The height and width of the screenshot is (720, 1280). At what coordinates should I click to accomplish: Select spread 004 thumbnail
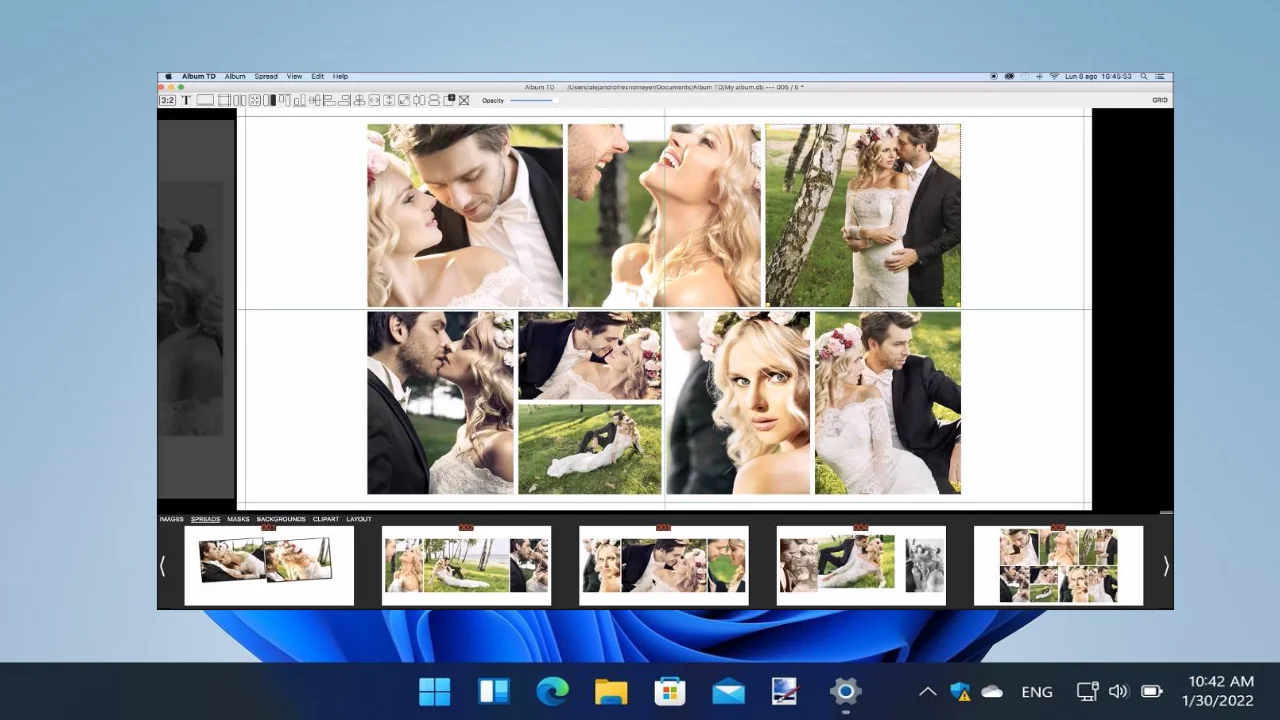click(861, 565)
